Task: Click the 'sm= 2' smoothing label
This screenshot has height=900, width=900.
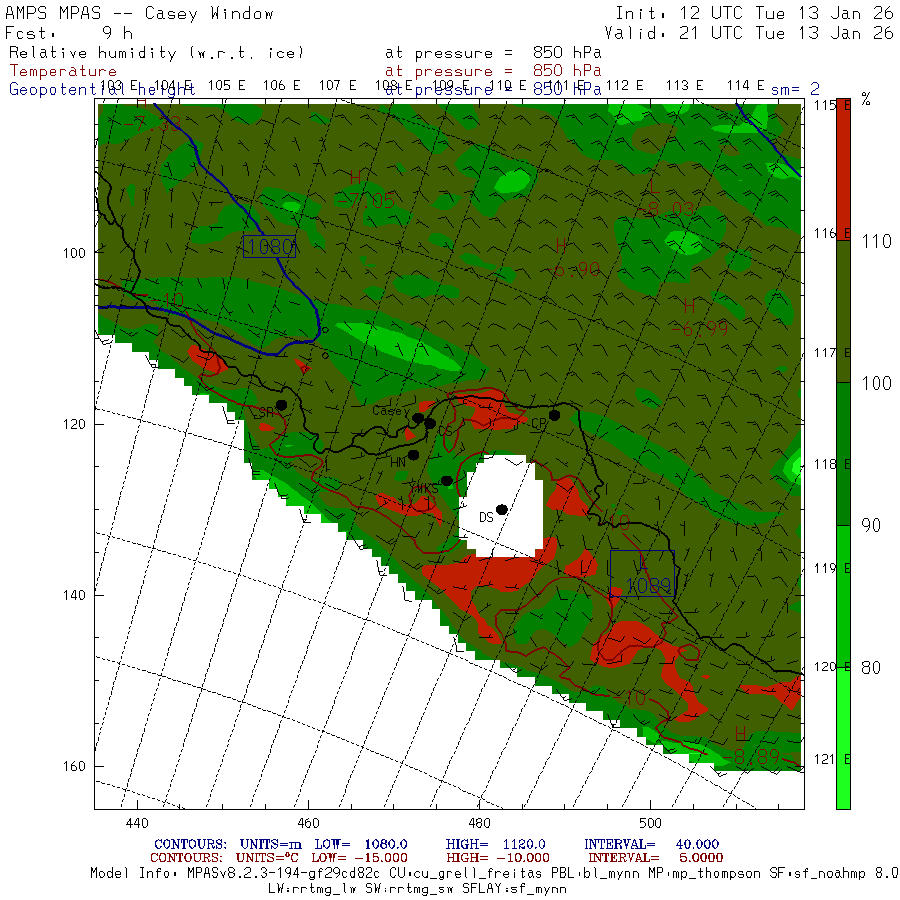Action: 795,89
